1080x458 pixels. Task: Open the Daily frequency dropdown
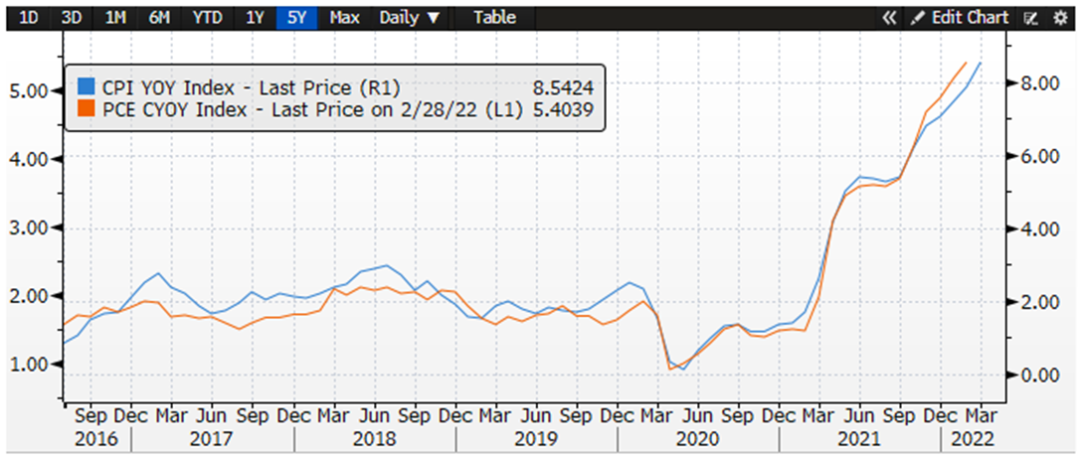pyautogui.click(x=409, y=18)
